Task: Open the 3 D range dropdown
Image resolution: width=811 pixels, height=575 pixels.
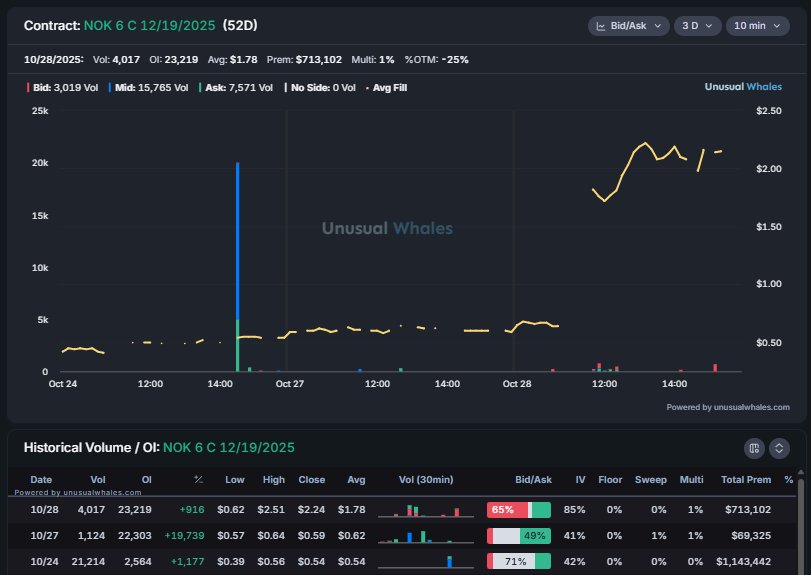Action: click(696, 26)
